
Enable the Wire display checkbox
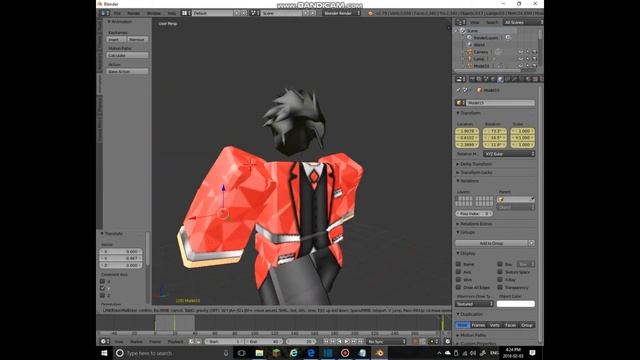tap(458, 280)
